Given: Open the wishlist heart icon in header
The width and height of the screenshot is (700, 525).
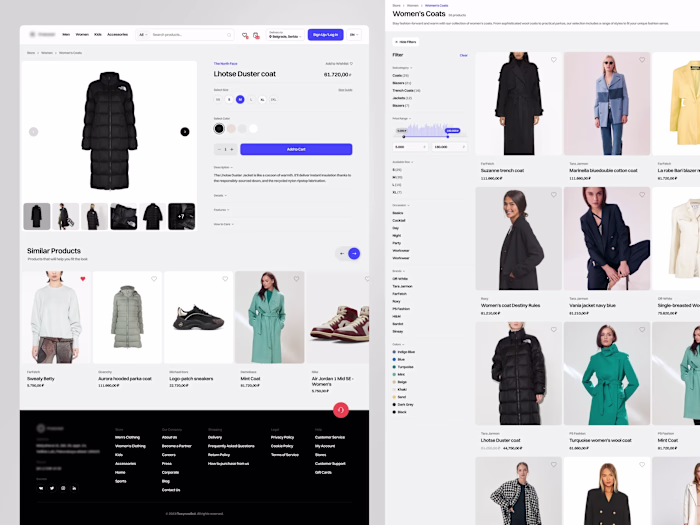Looking at the screenshot, I should coord(245,35).
